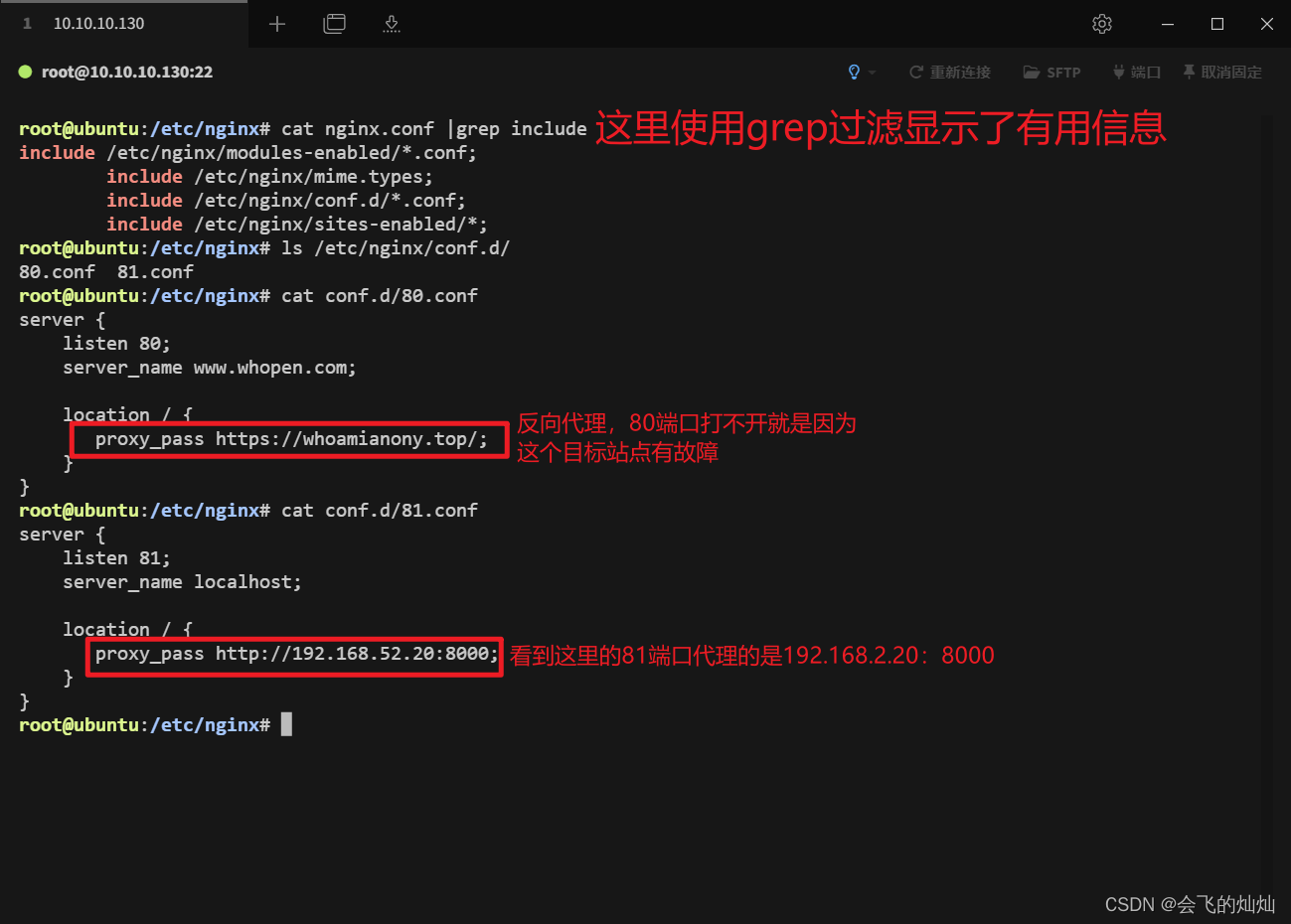Image resolution: width=1291 pixels, height=924 pixels.
Task: Click the SFTP button to browse files
Action: click(1051, 72)
